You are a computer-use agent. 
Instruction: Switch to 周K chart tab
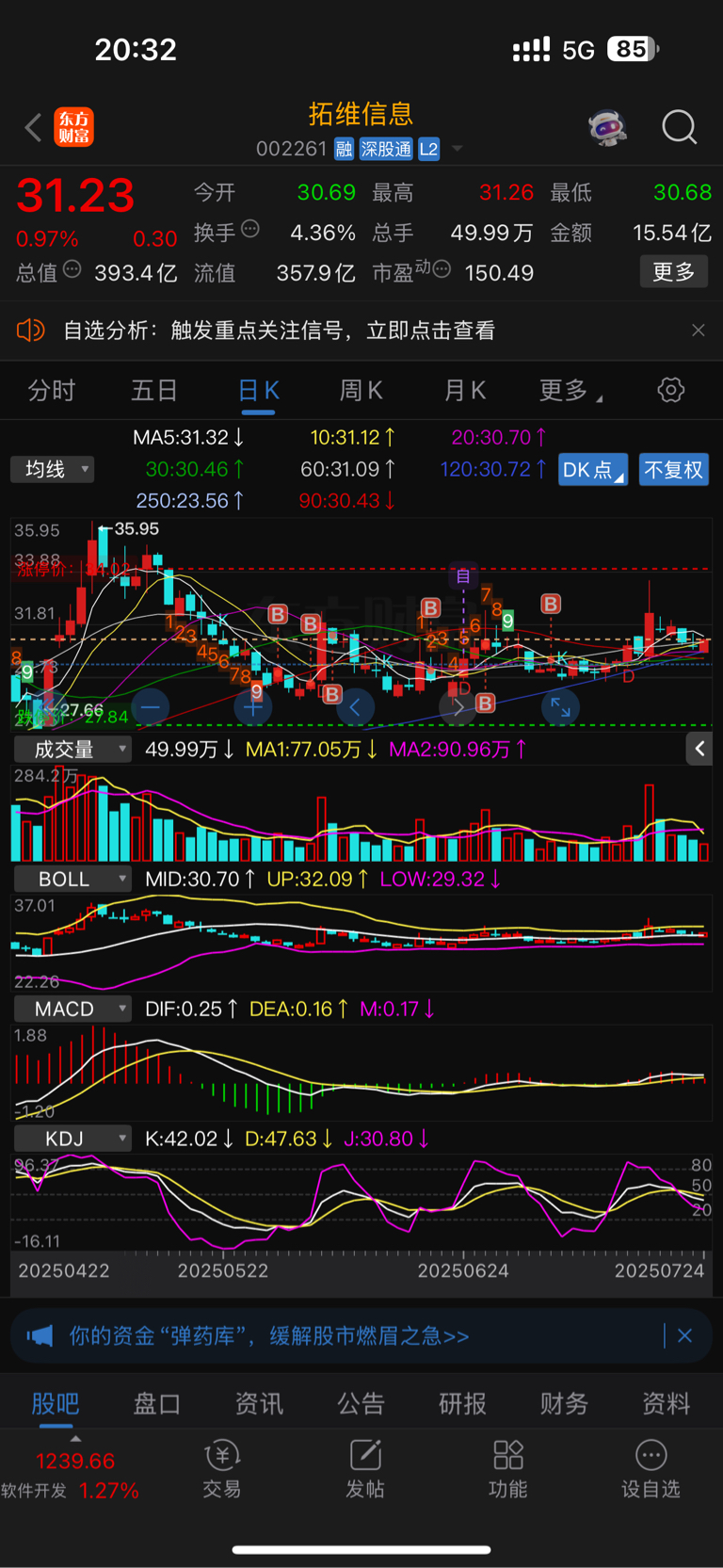pyautogui.click(x=361, y=391)
